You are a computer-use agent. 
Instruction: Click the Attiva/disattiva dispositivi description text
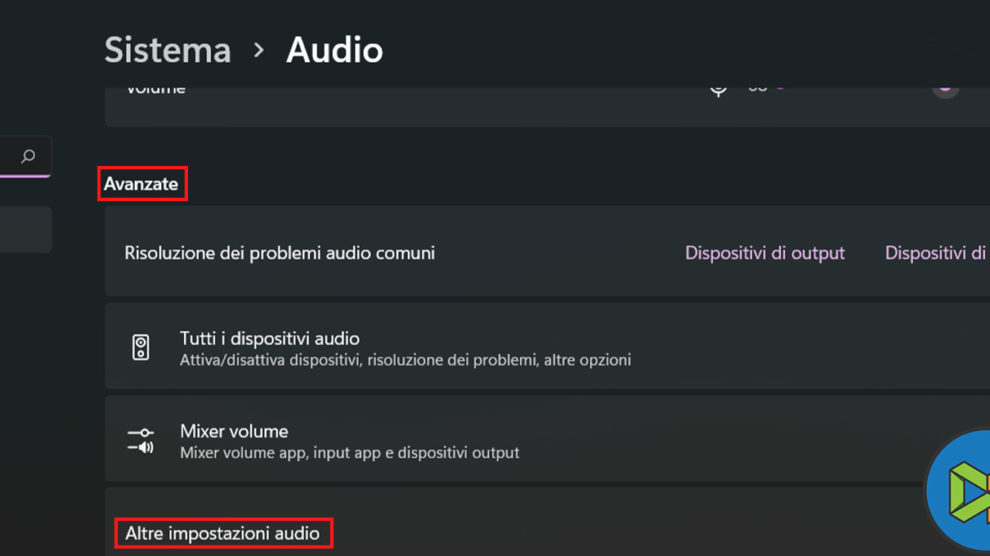click(x=405, y=360)
